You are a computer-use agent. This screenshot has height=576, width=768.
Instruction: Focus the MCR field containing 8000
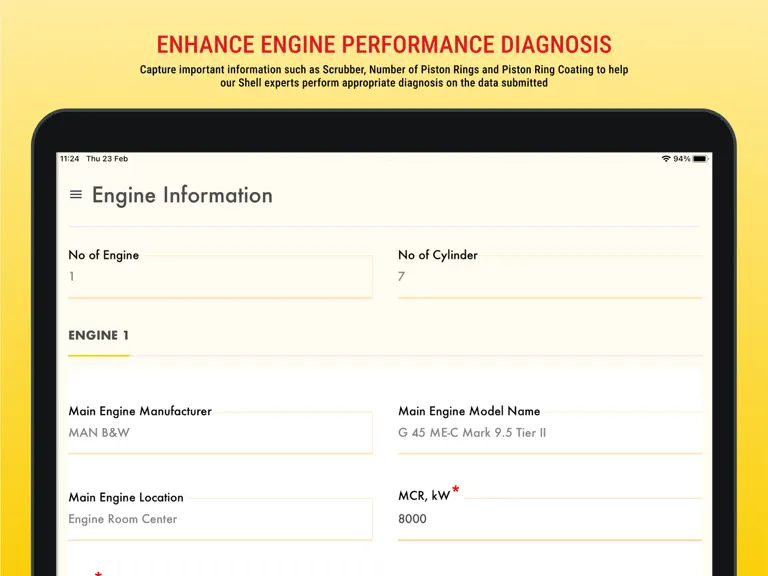click(x=550, y=519)
